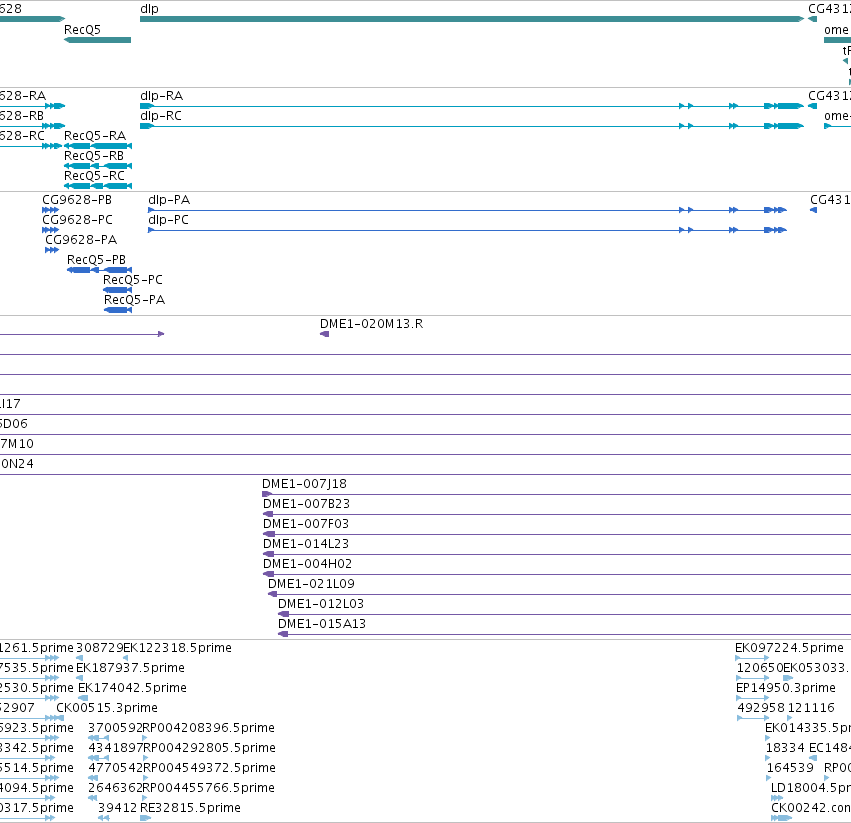851x823 pixels.
Task: Click the EK174042.5prime EST label
Action: click(132, 688)
